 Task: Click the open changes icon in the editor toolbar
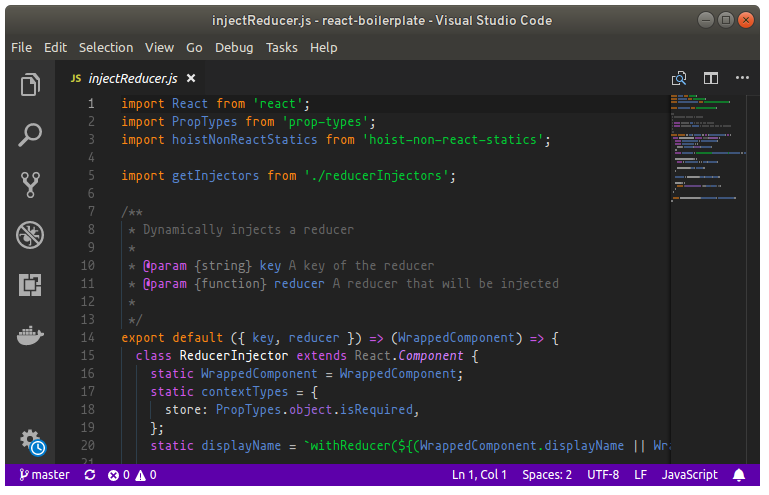[679, 78]
